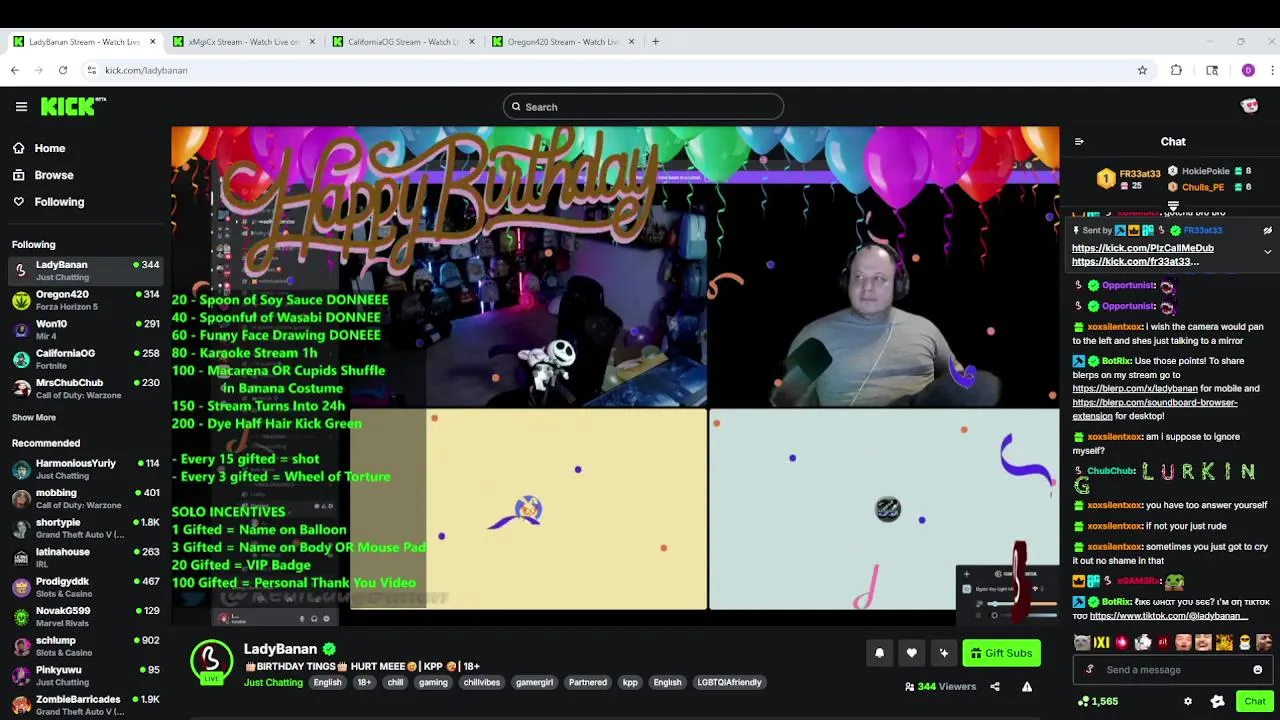Share the stream via the share icon
This screenshot has height=720, width=1280.
(995, 687)
